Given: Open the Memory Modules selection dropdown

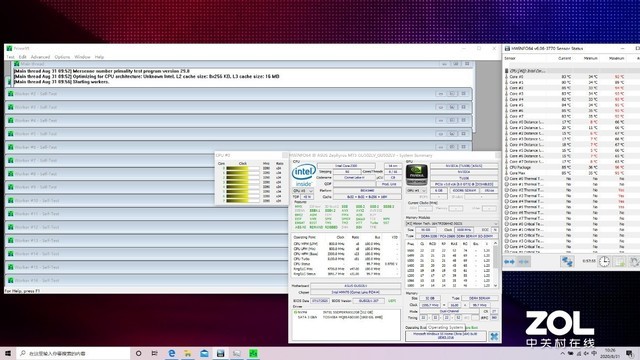Looking at the screenshot, I should click(x=452, y=224).
